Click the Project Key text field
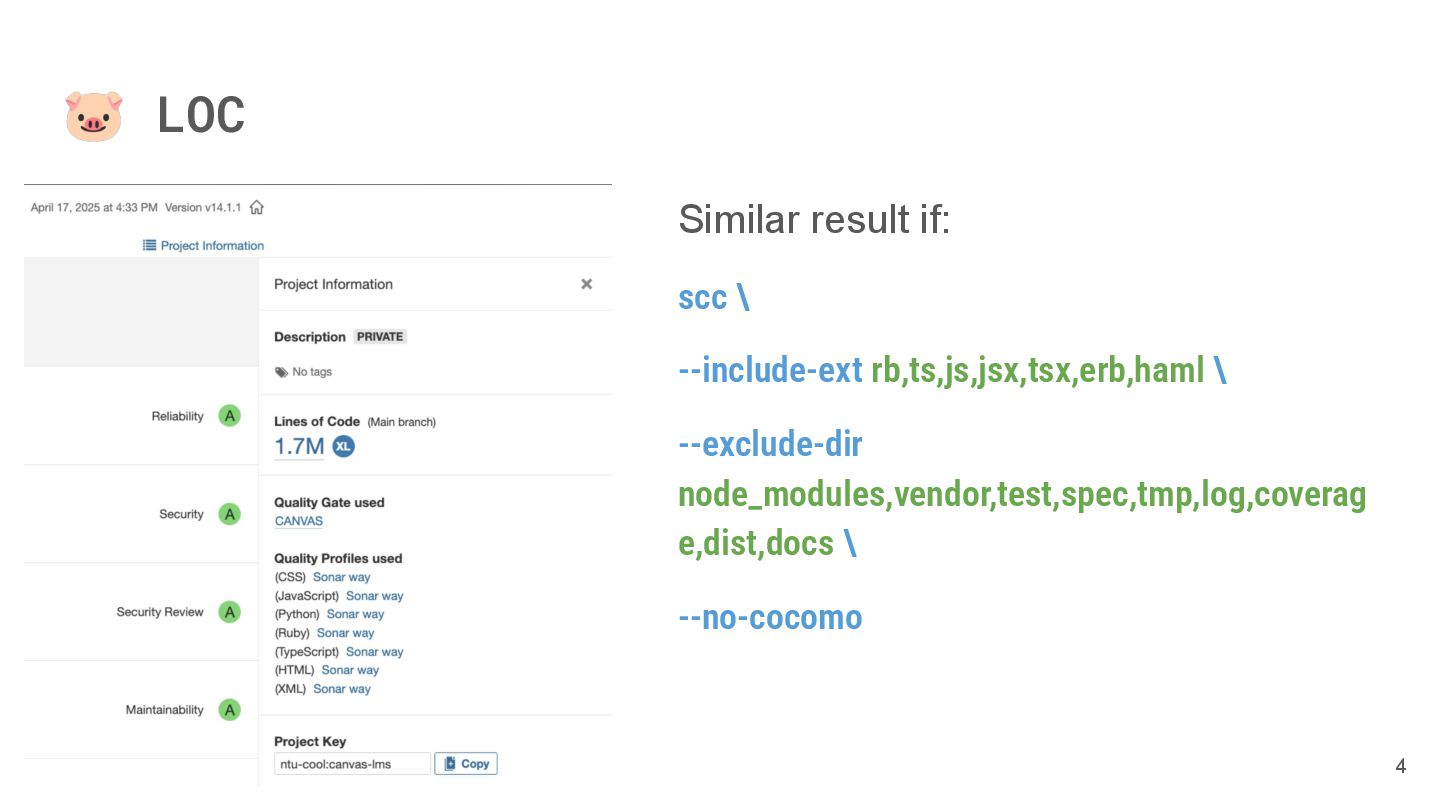 point(352,764)
